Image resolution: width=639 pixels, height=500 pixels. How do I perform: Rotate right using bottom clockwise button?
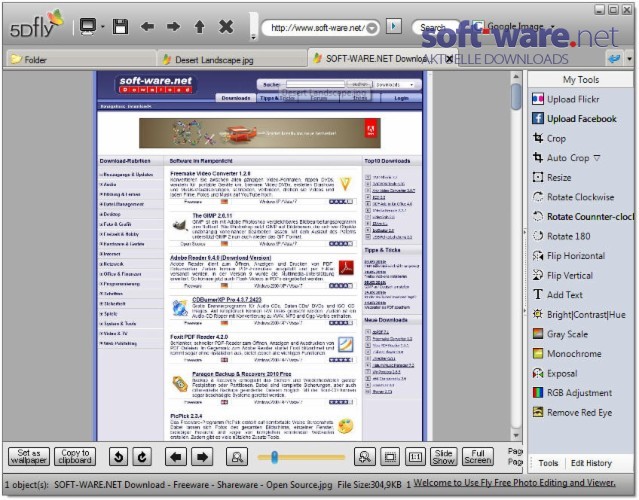tap(142, 457)
